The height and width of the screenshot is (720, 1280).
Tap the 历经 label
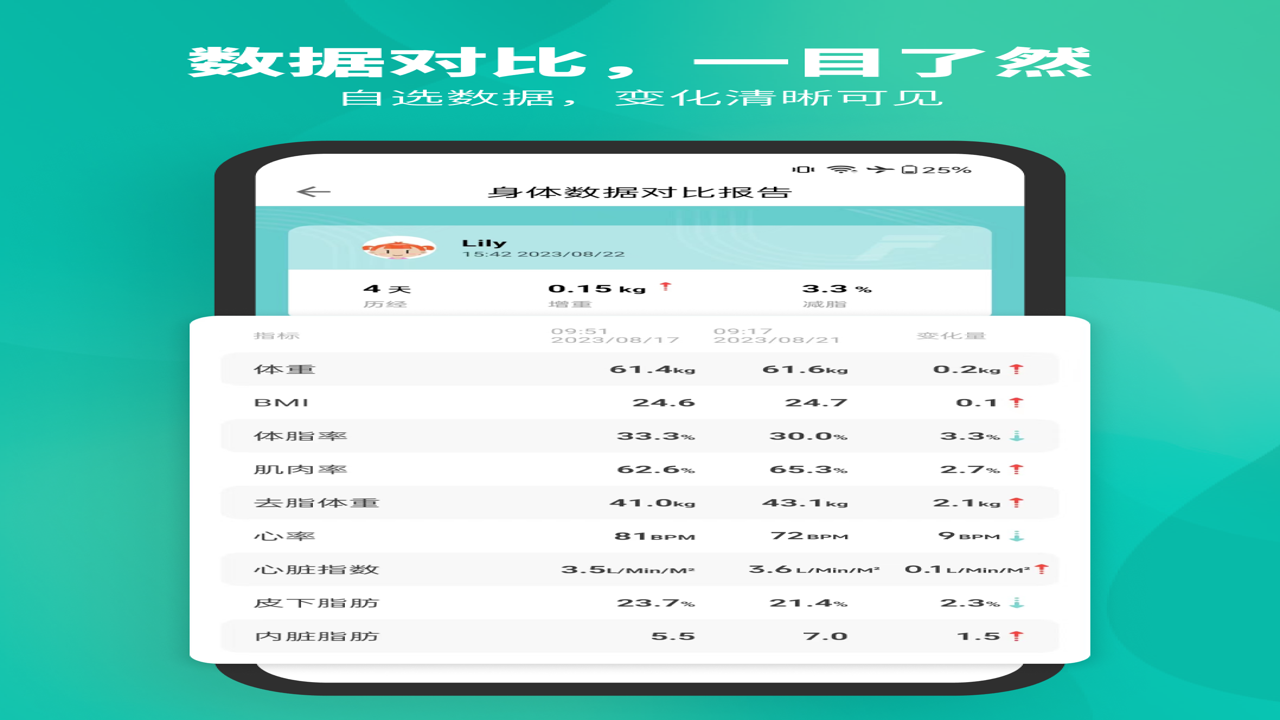(x=384, y=303)
